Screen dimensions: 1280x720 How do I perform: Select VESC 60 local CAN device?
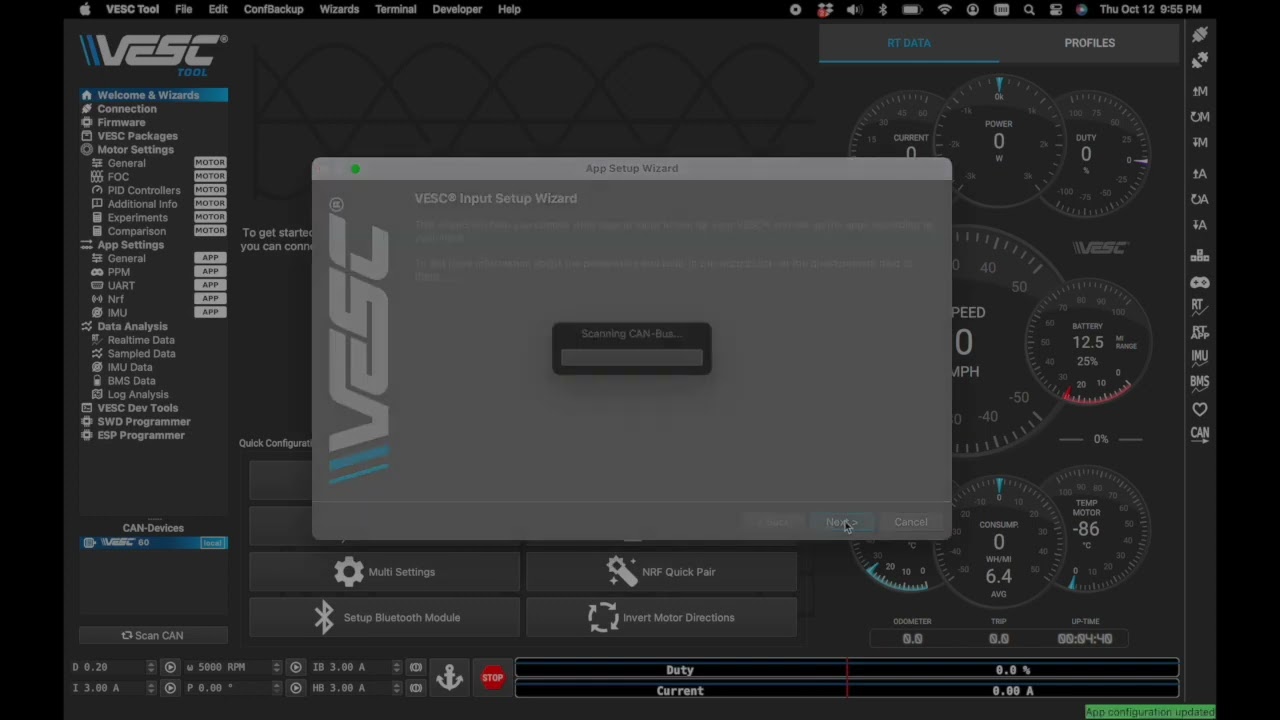coord(153,543)
